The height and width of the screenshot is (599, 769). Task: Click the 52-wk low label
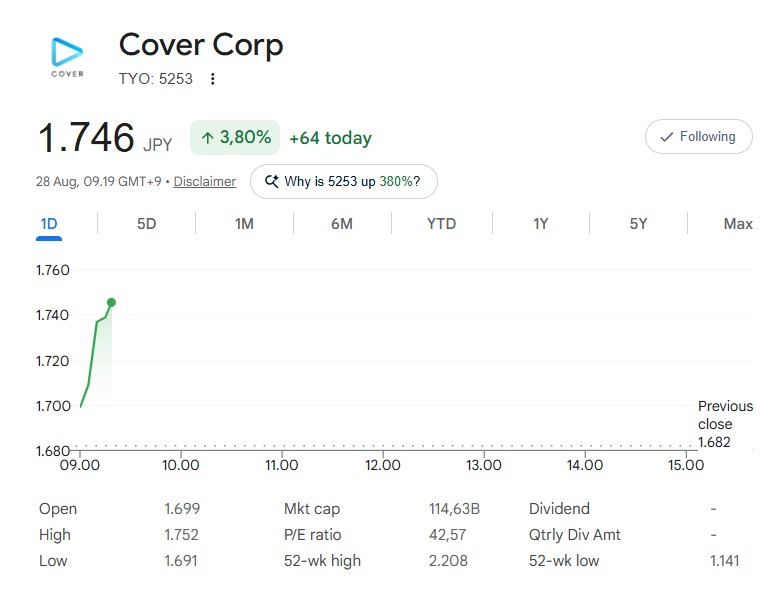point(564,561)
